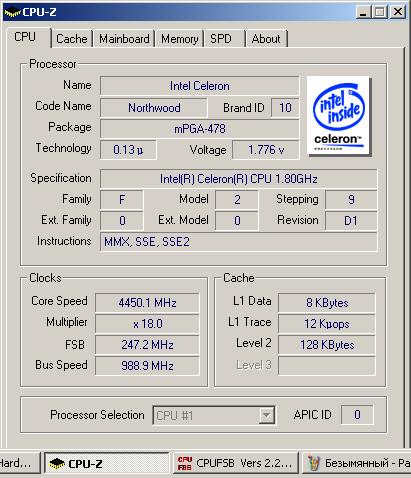
Task: Click the CPUFSB icon in the taskbar
Action: [185, 463]
